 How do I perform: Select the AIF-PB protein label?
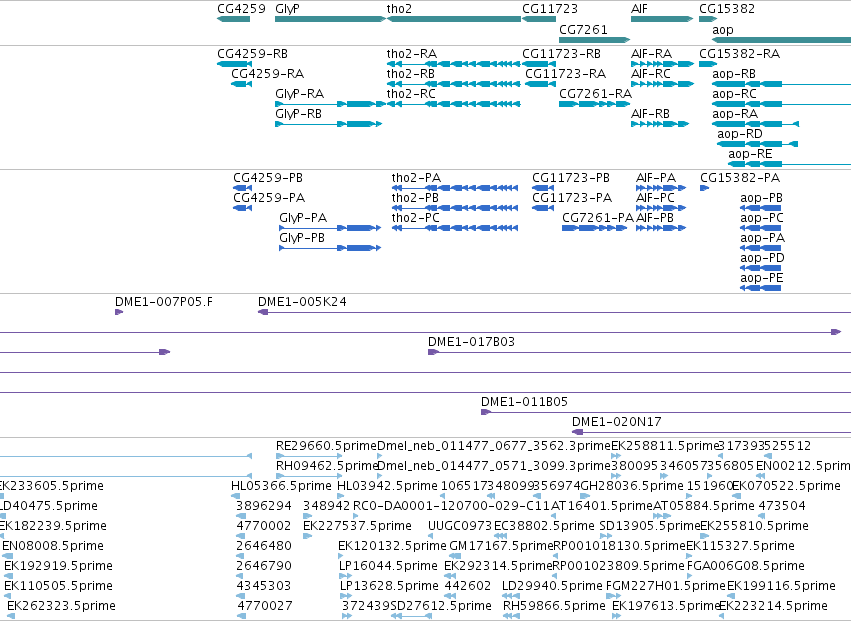click(655, 218)
